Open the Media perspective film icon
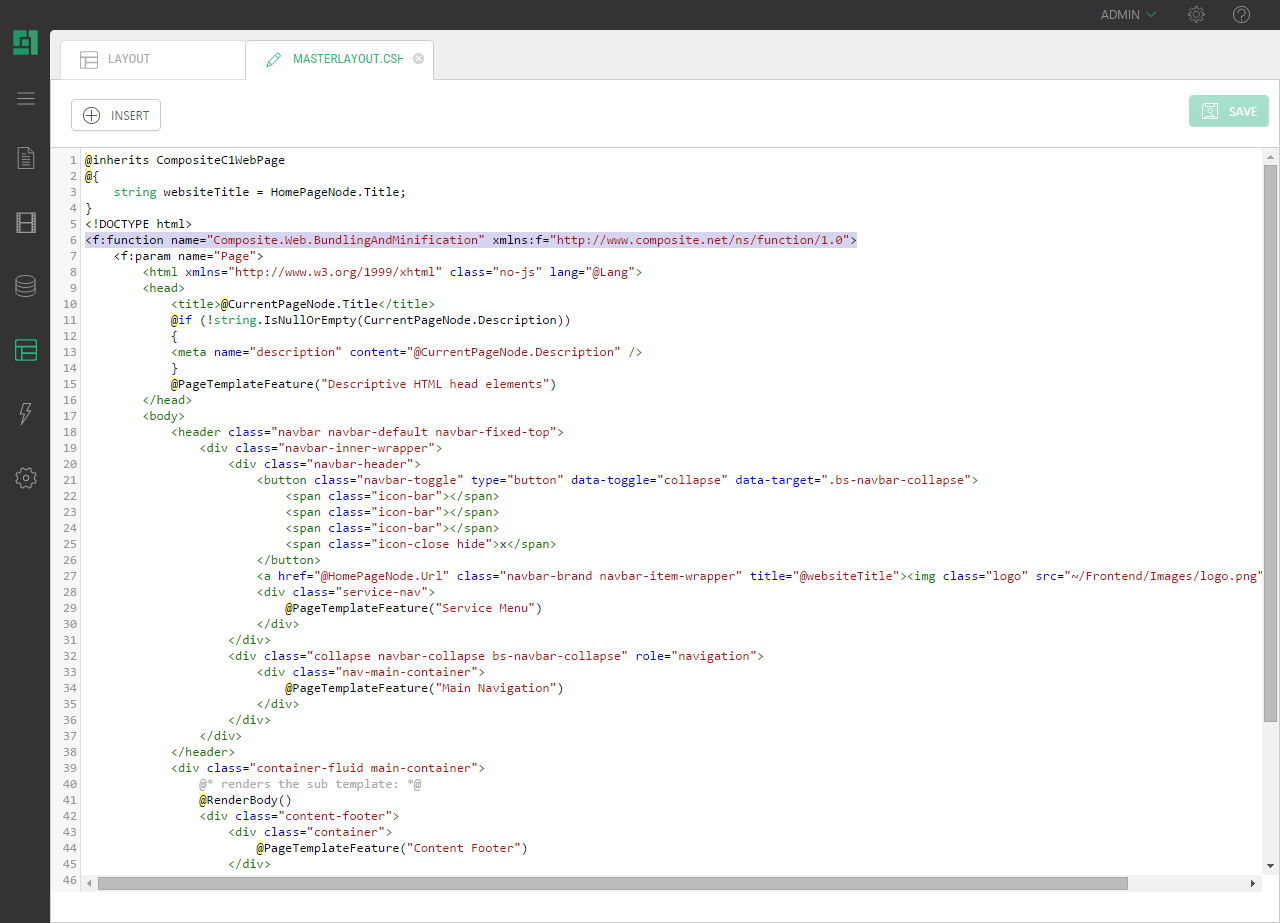 click(26, 222)
